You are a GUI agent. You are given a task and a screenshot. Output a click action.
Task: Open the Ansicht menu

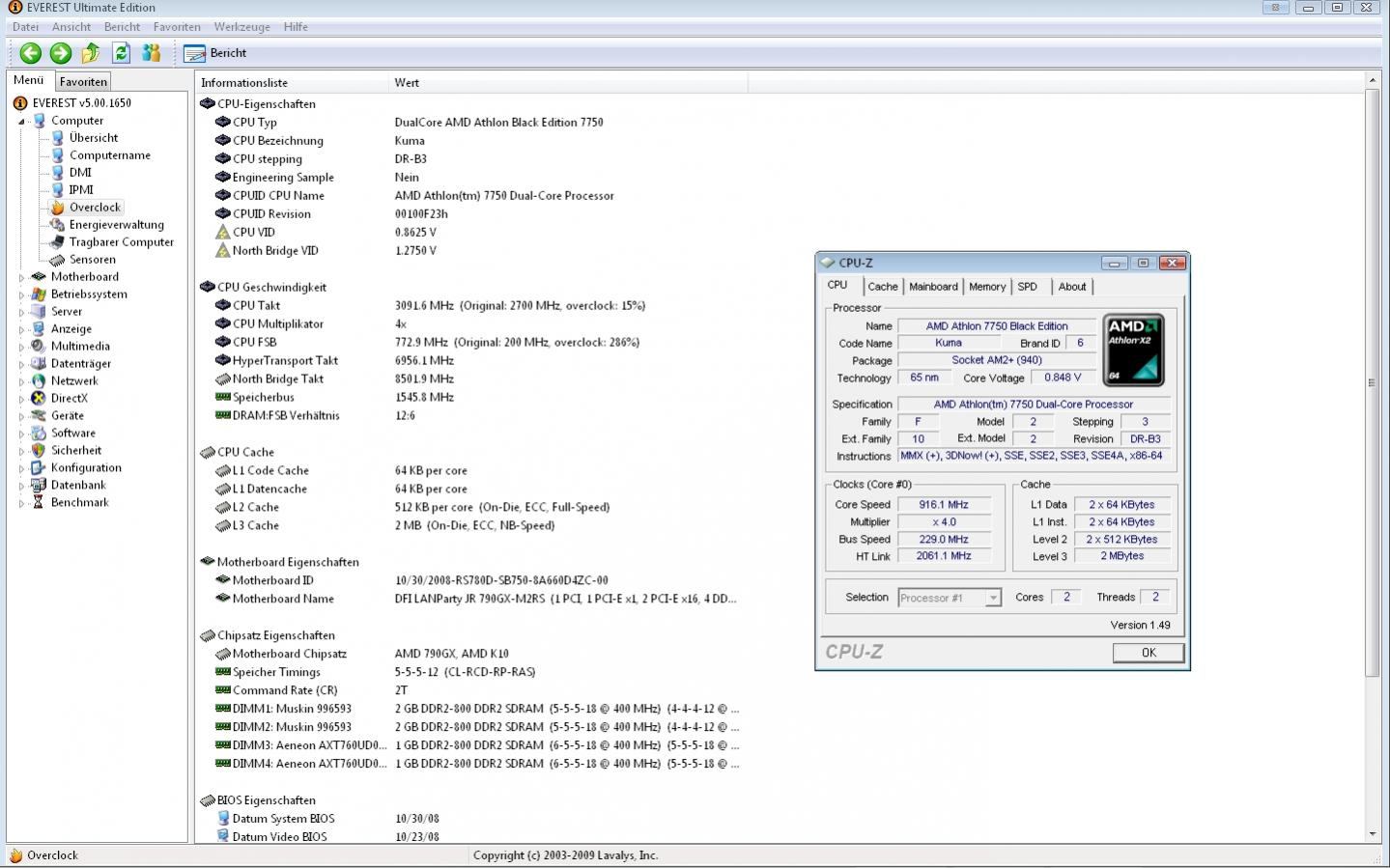point(71,27)
